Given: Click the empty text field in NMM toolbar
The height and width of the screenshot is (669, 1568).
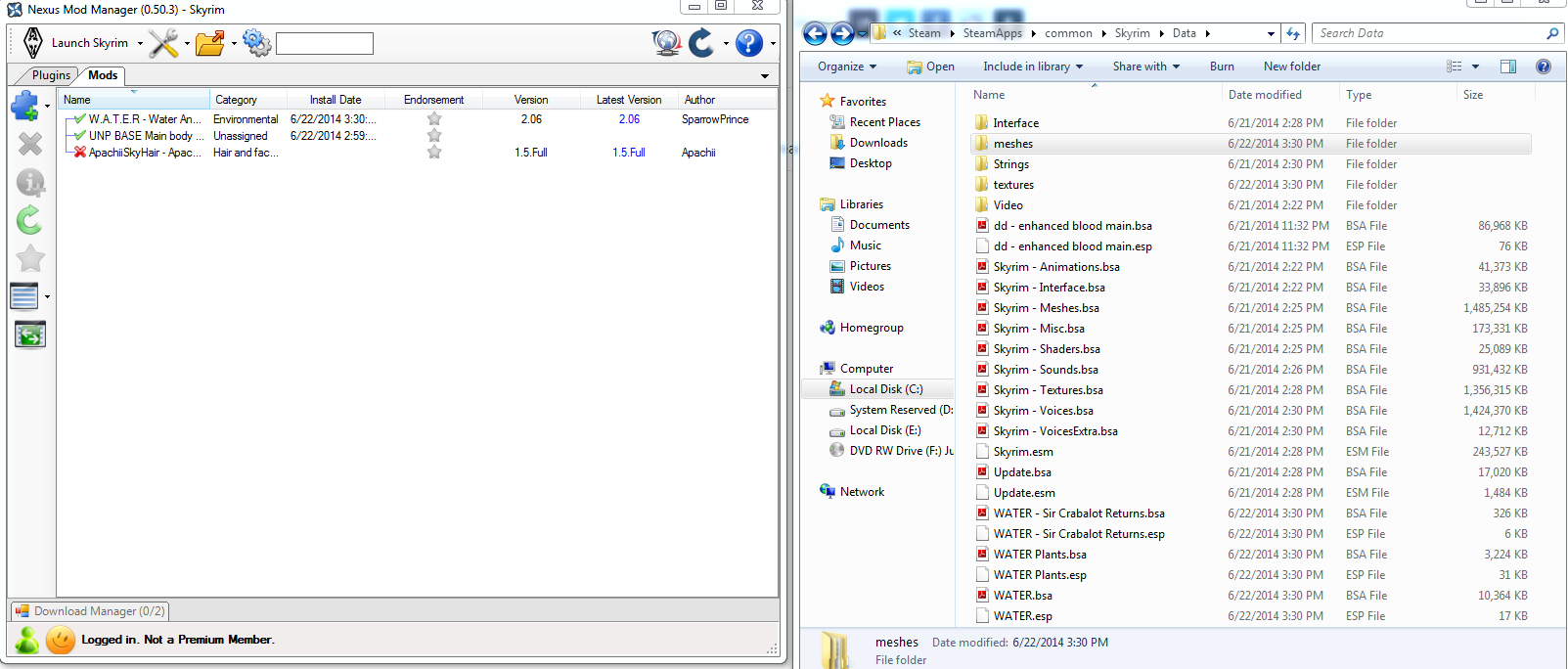Looking at the screenshot, I should 325,43.
